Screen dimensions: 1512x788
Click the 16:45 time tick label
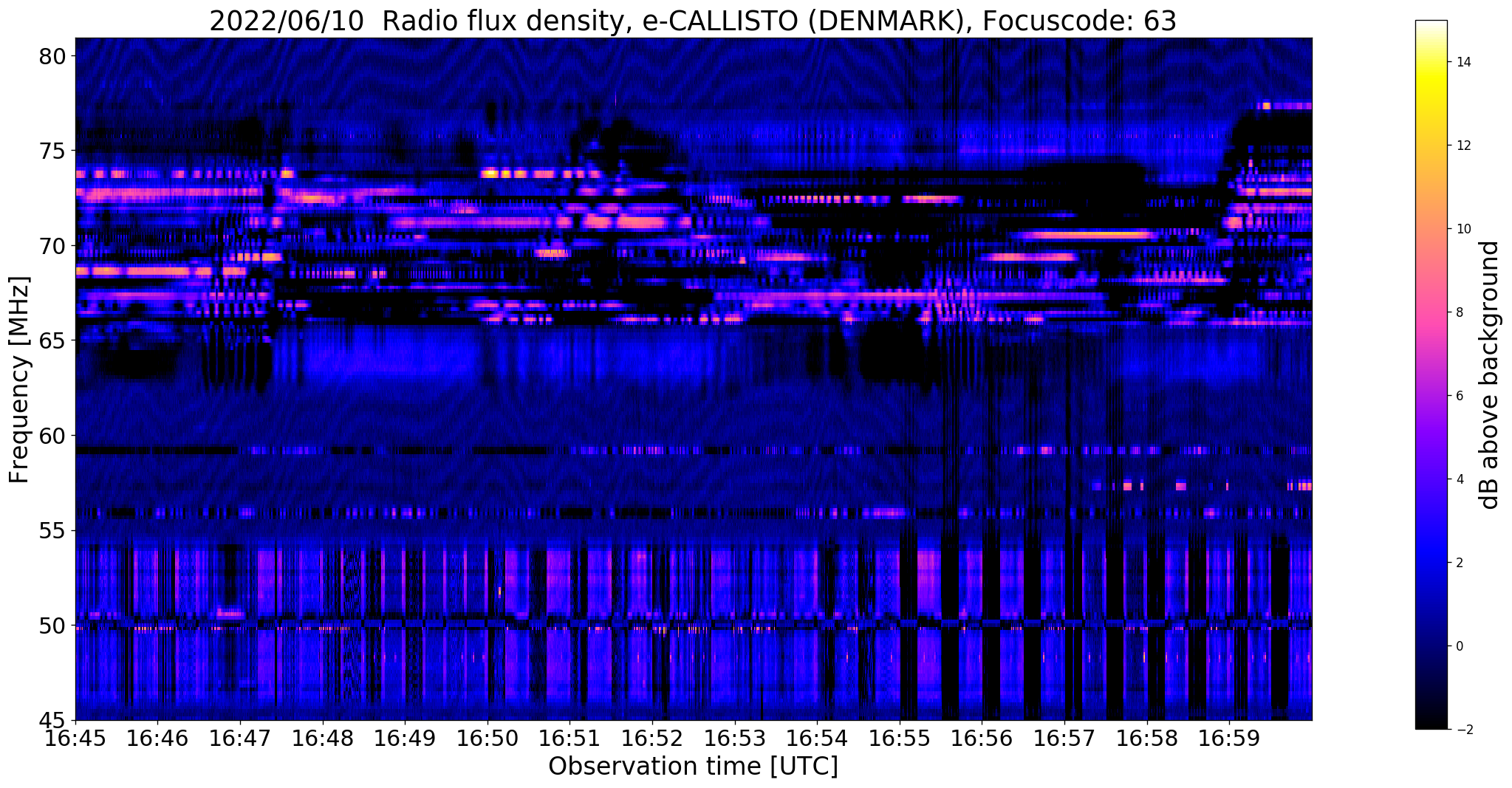tap(75, 739)
